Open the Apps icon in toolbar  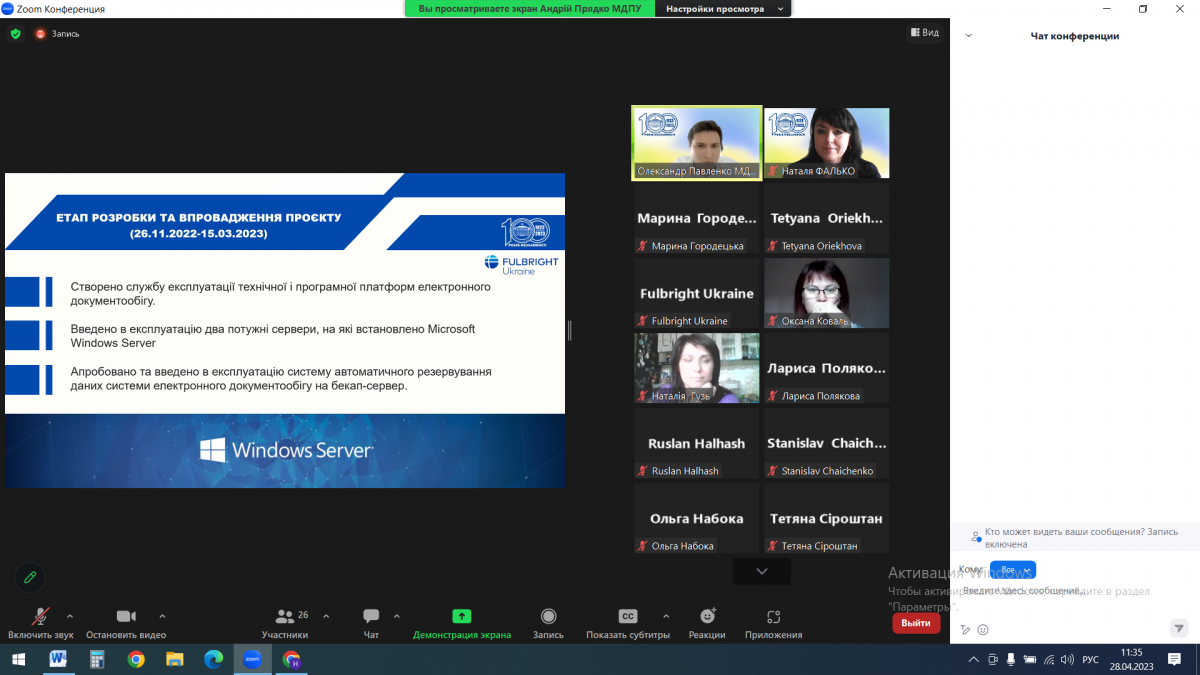773,617
